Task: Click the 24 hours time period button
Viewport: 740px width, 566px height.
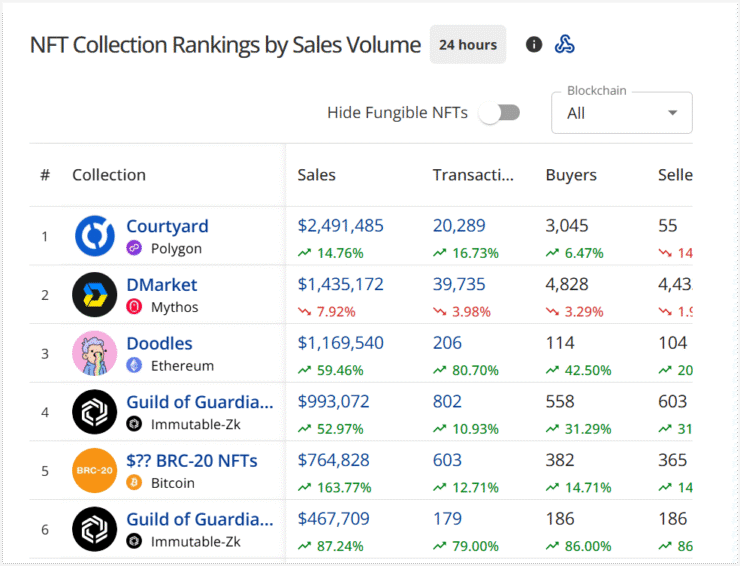Action: tap(468, 44)
